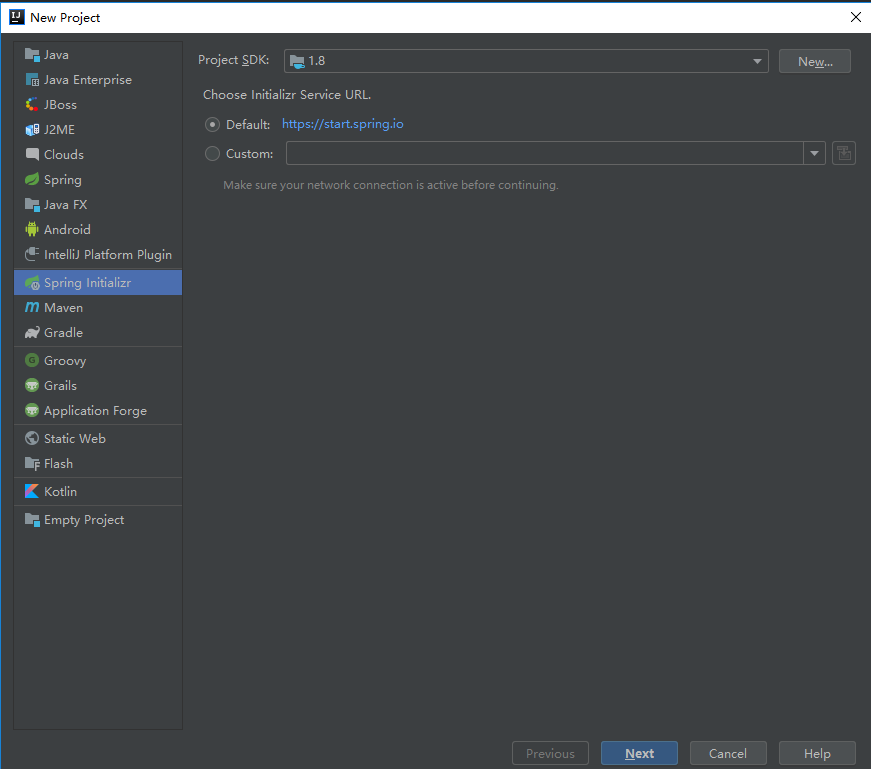Click the Java Enterprise icon

(32, 79)
